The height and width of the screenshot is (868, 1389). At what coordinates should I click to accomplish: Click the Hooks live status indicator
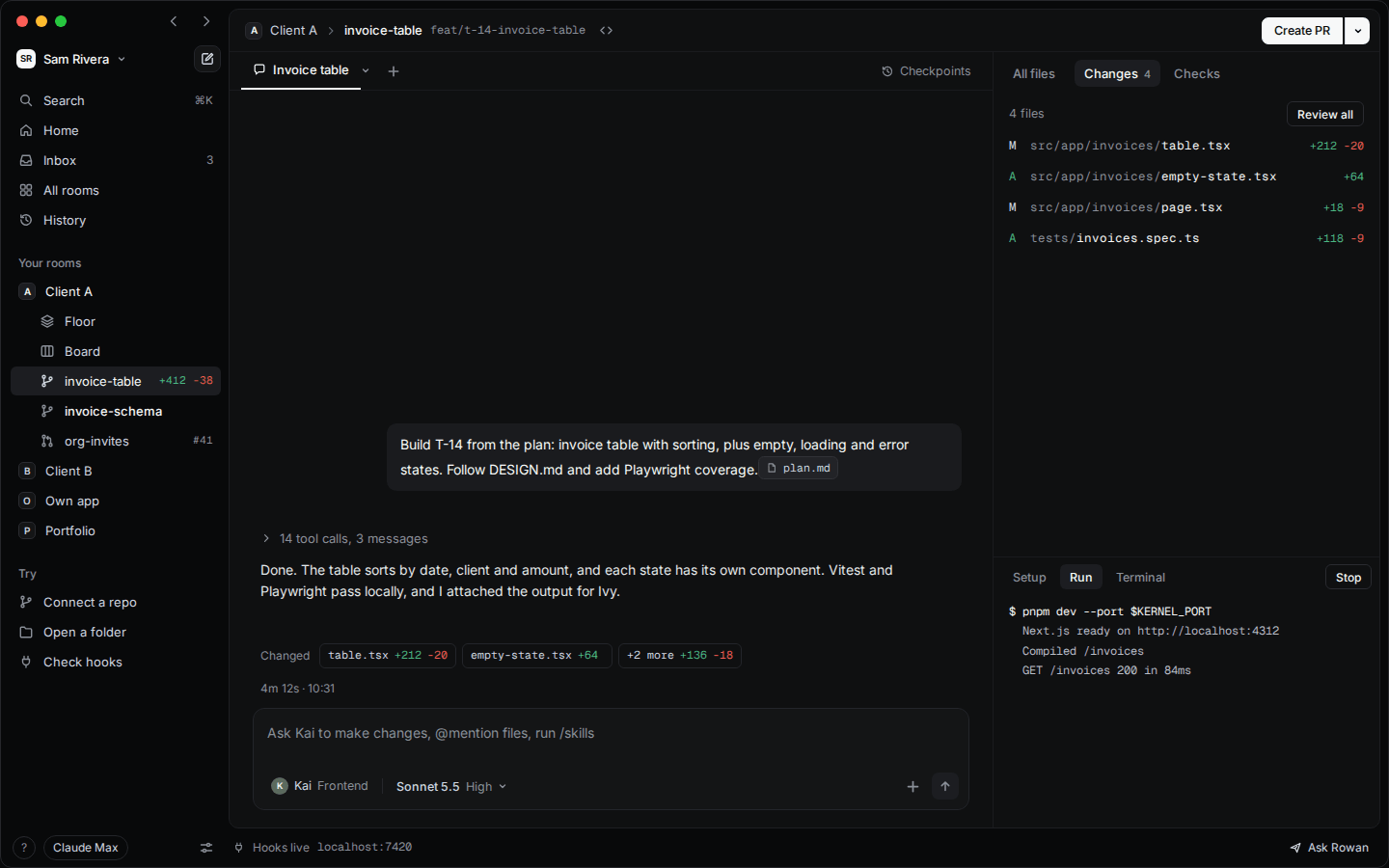click(323, 848)
